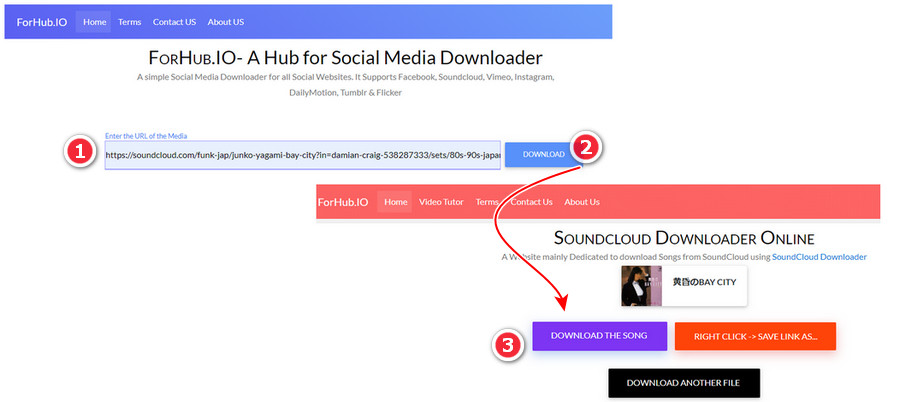Click the RIGHT CLICK -> SAVE LINK AS button
The height and width of the screenshot is (402, 900).
pos(755,337)
